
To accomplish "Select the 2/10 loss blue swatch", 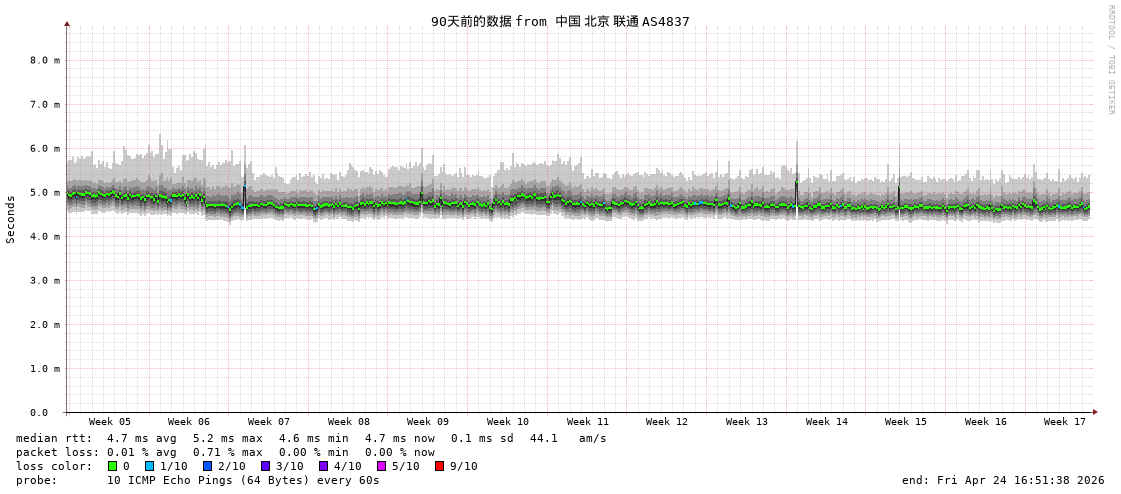I will 208,466.
